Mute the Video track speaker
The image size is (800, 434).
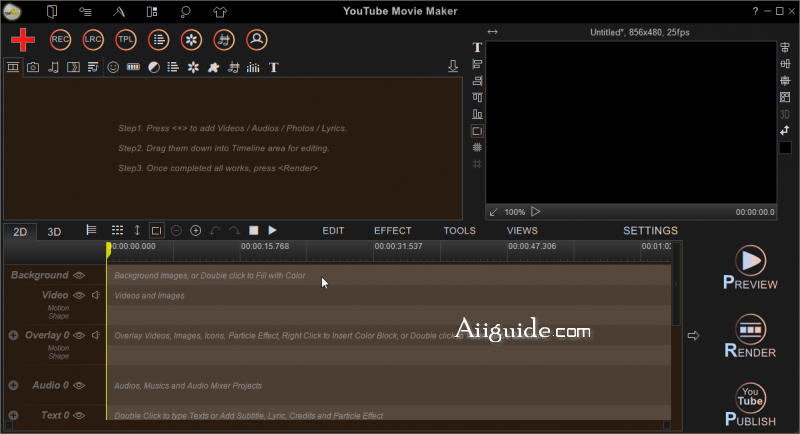tap(96, 295)
